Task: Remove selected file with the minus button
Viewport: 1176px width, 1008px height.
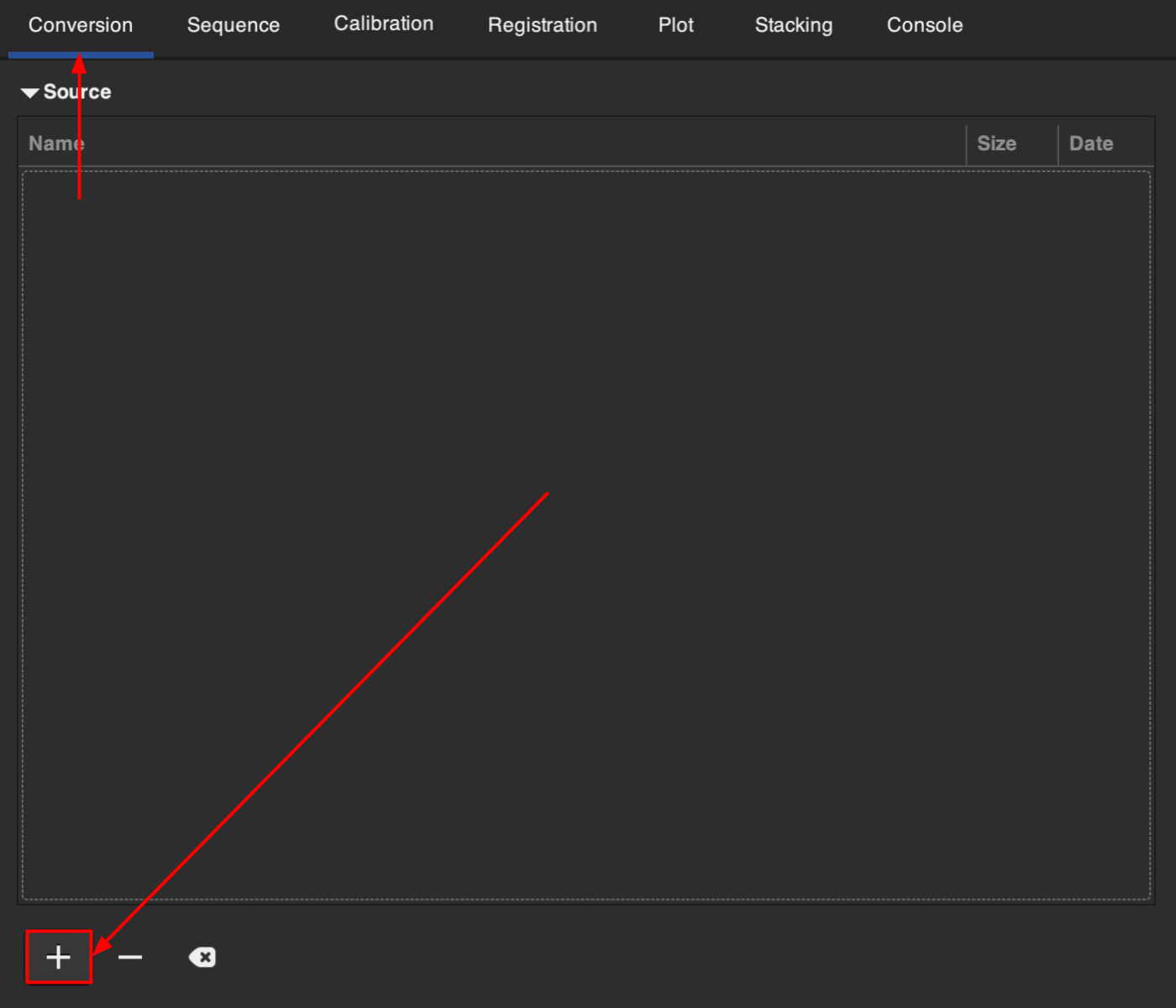Action: (130, 957)
